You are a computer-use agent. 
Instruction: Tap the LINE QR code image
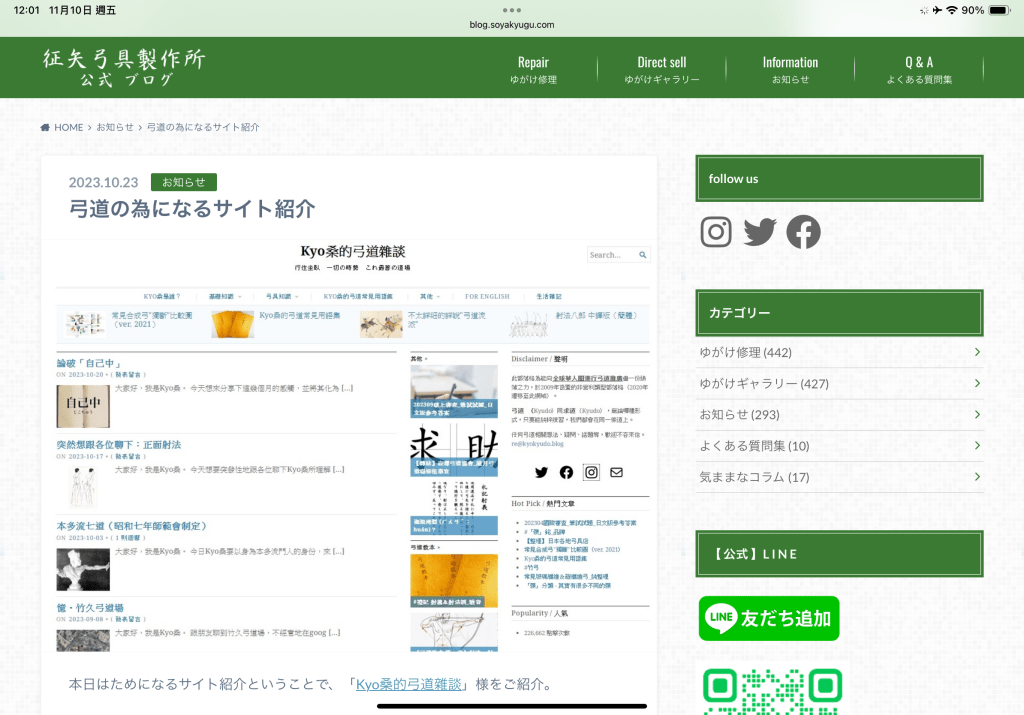[x=770, y=690]
